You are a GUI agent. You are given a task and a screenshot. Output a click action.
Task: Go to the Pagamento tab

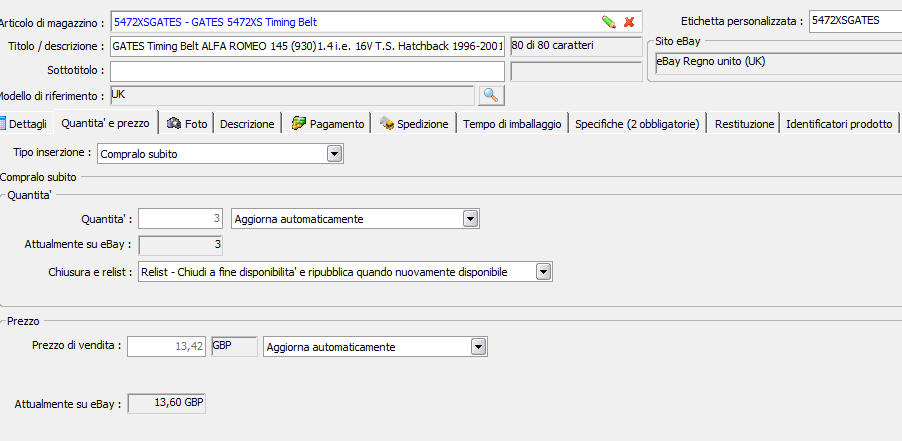tap(327, 124)
